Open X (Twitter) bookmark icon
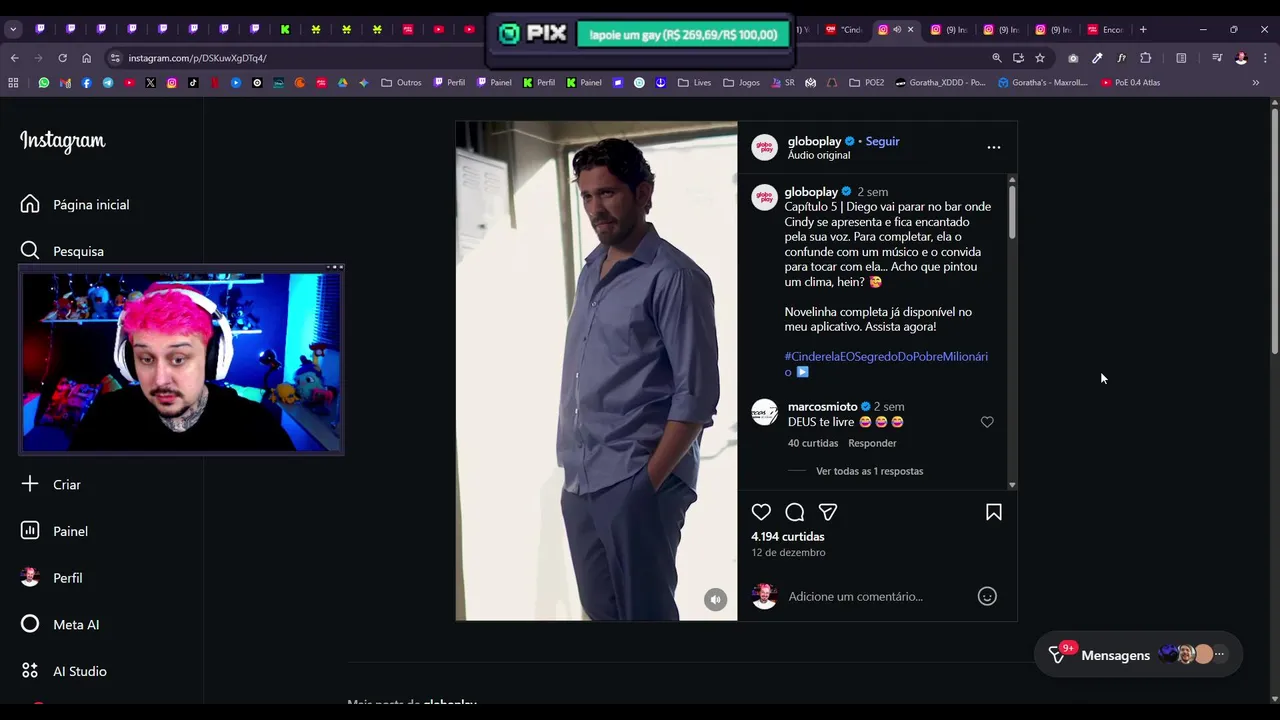 pyautogui.click(x=150, y=83)
